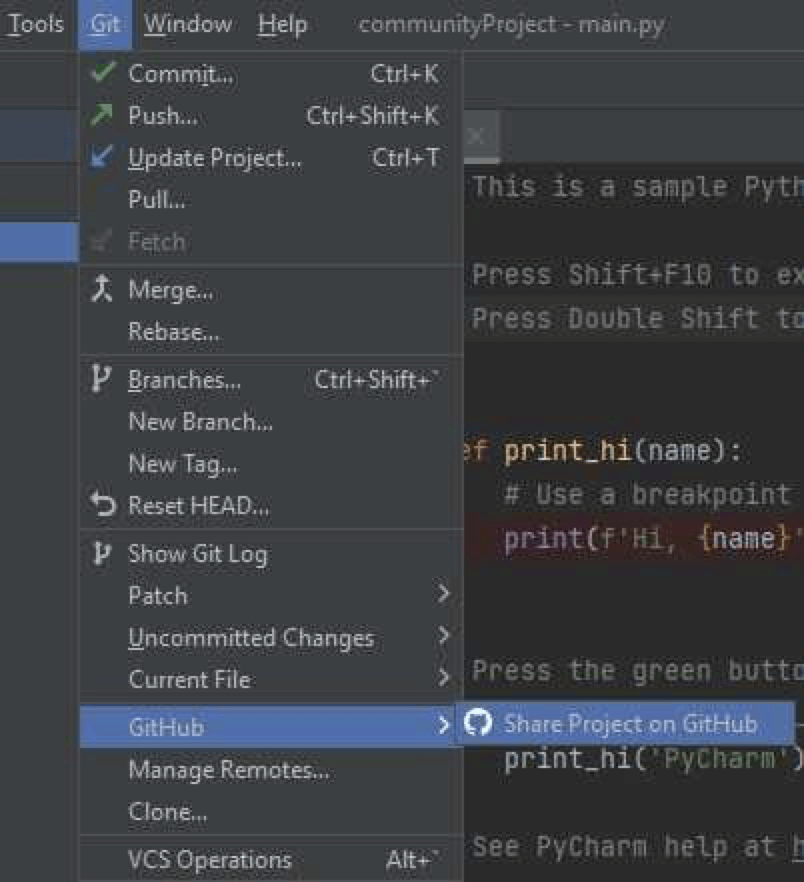Click the green Push arrow icon
This screenshot has height=882, width=804.
(x=103, y=115)
